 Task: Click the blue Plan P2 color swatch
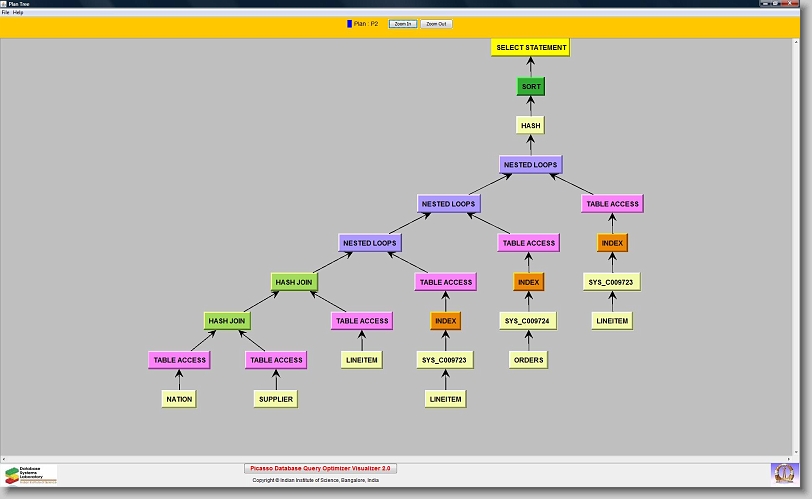[349, 23]
